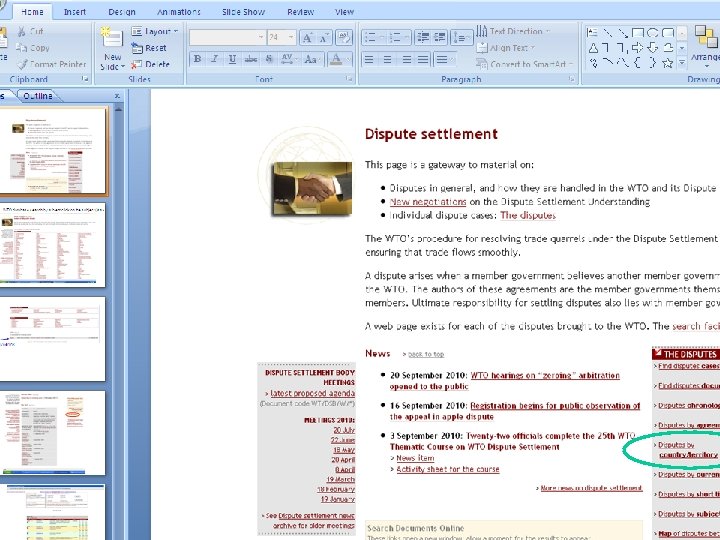
Task: Toggle Underline formatting
Action: (232, 59)
